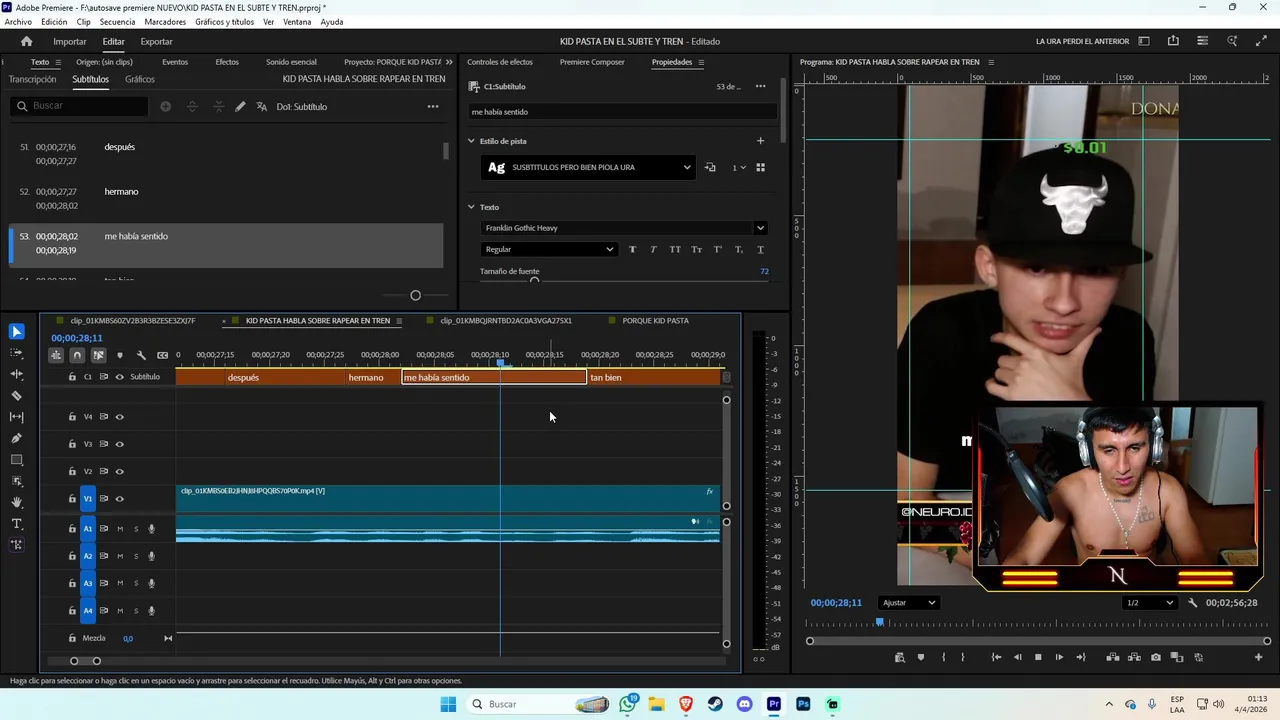Image resolution: width=1280 pixels, height=720 pixels.
Task: Click the pencil edit icon in Subtítulos panel
Action: point(240,106)
